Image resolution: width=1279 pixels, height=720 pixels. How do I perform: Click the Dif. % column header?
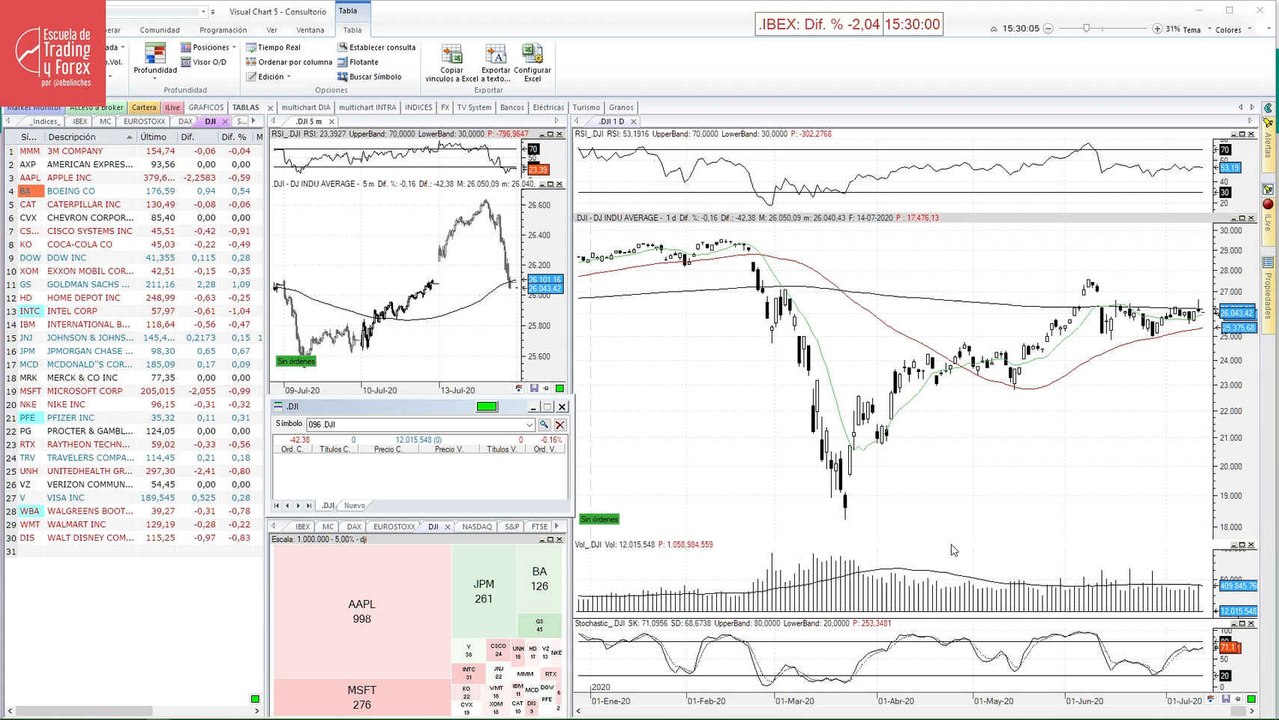tap(234, 137)
